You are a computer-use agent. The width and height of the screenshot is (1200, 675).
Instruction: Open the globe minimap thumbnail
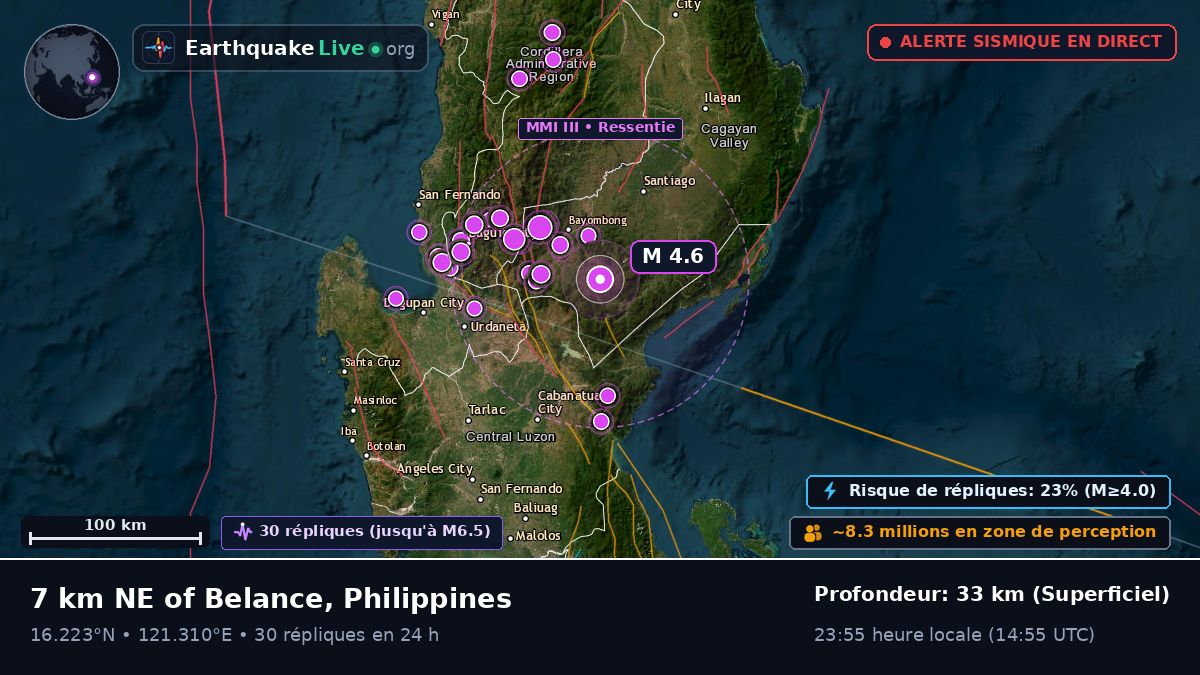72,72
